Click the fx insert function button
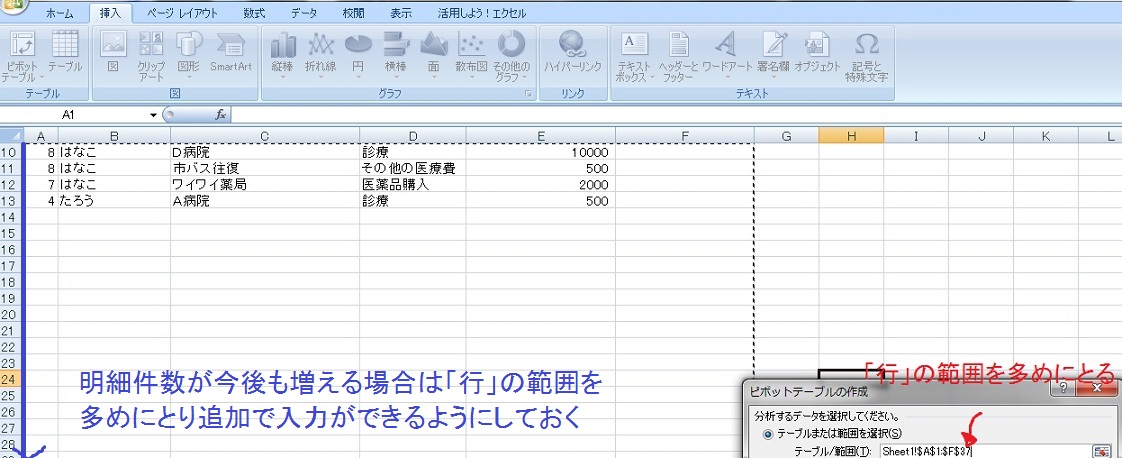Image resolution: width=1122 pixels, height=458 pixels. coord(220,114)
